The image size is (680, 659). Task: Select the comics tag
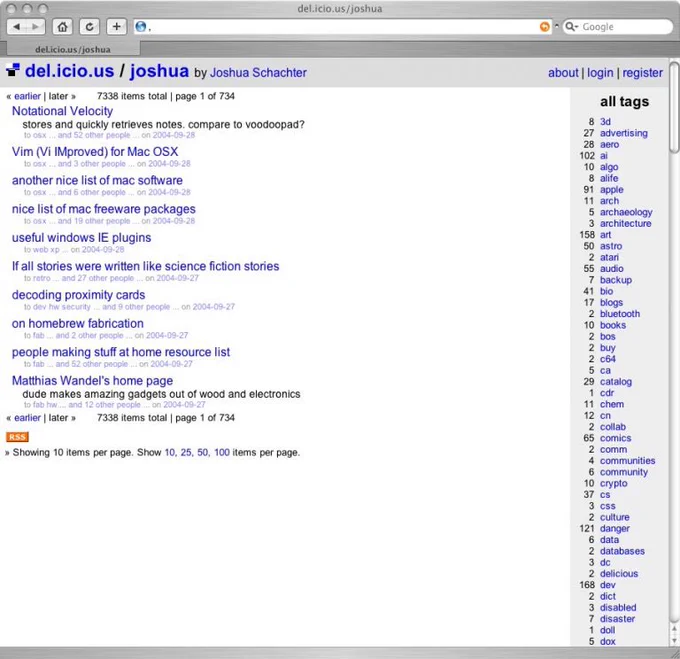615,438
